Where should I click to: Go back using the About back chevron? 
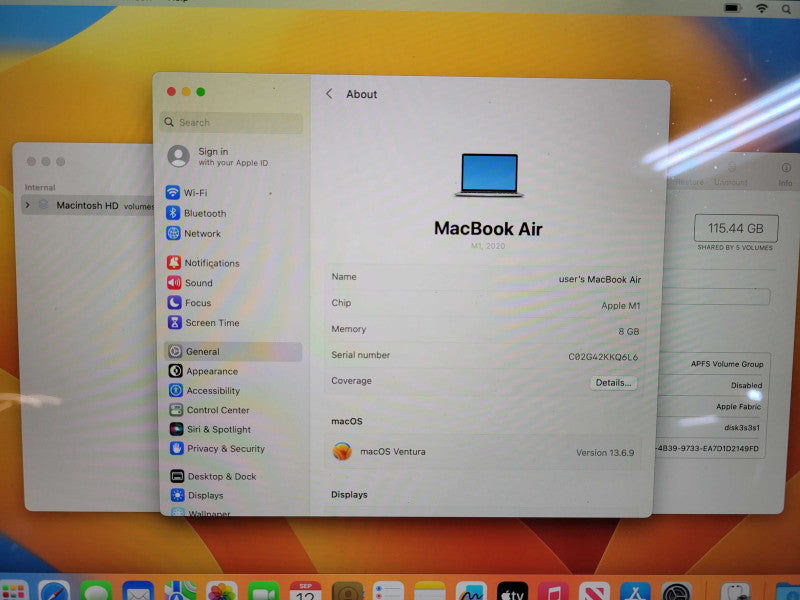pos(329,94)
